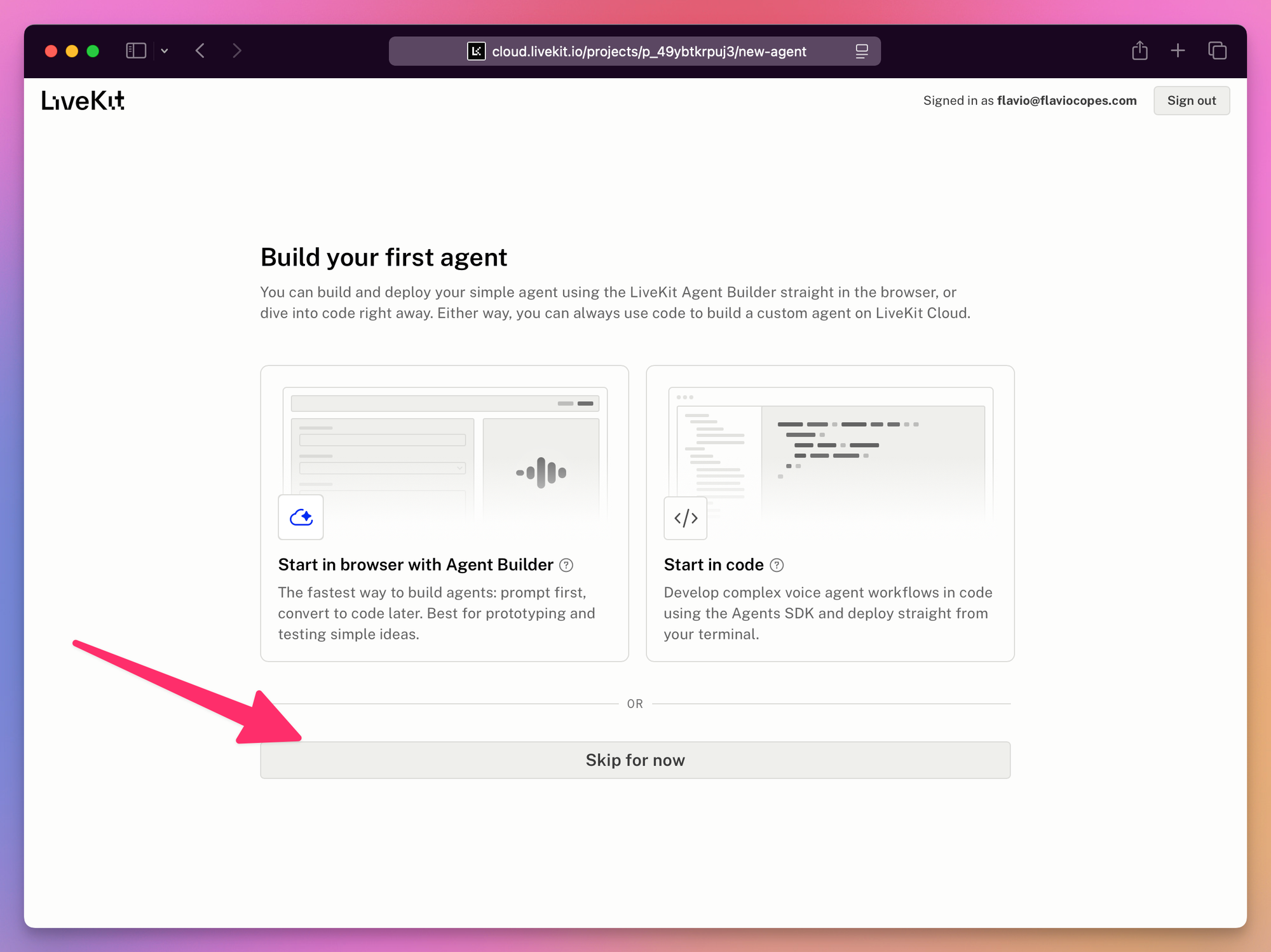
Task: Choose Start in browser with Agent Builder
Action: tap(444, 513)
